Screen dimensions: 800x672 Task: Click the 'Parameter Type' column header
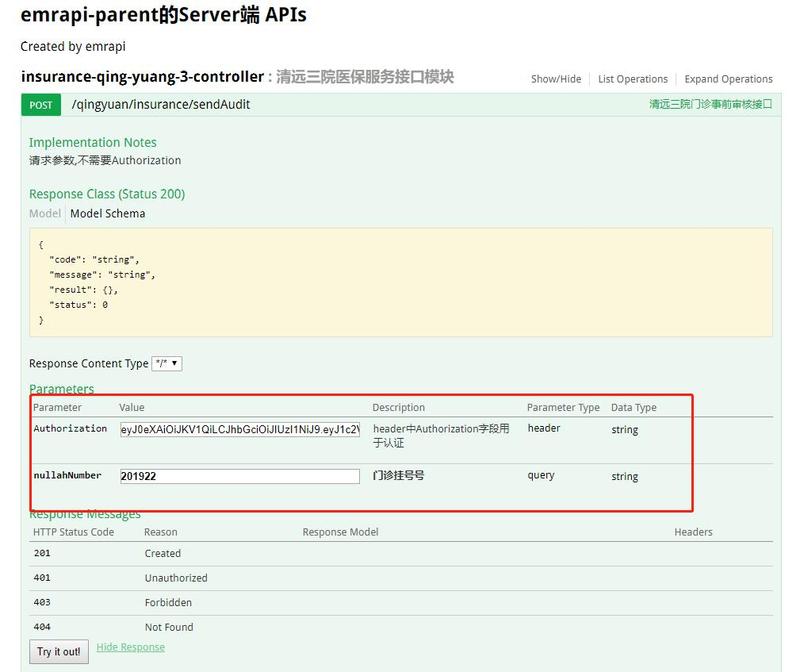click(563, 407)
